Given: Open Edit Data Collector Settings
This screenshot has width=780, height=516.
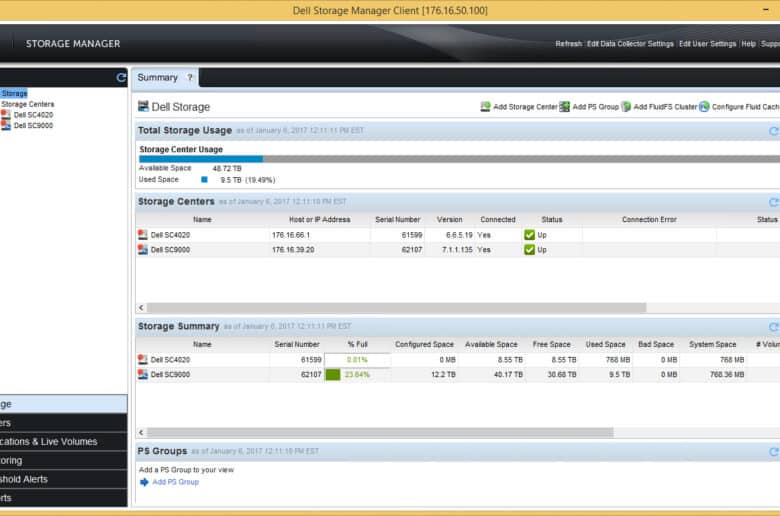Looking at the screenshot, I should click(630, 44).
